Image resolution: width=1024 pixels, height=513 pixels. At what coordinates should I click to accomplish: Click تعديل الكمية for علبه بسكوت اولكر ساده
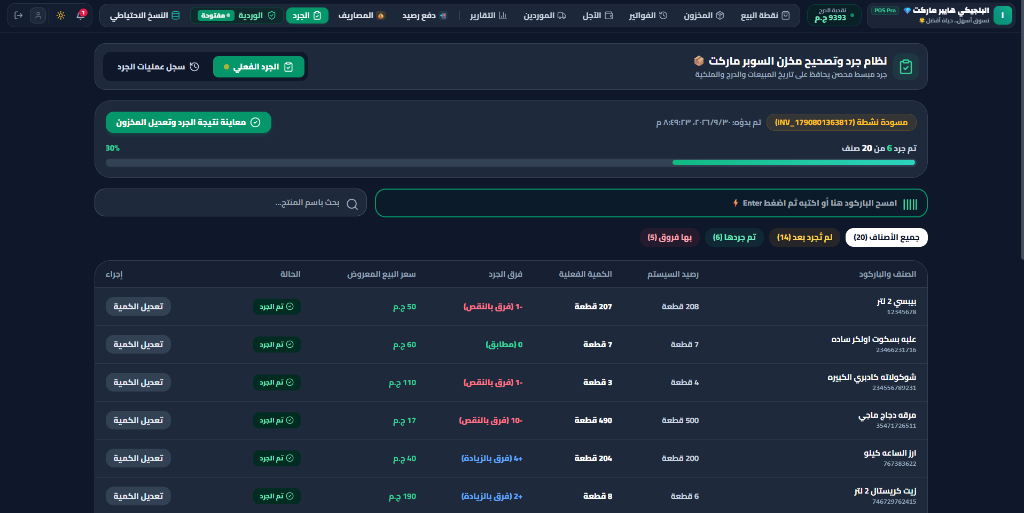click(138, 344)
